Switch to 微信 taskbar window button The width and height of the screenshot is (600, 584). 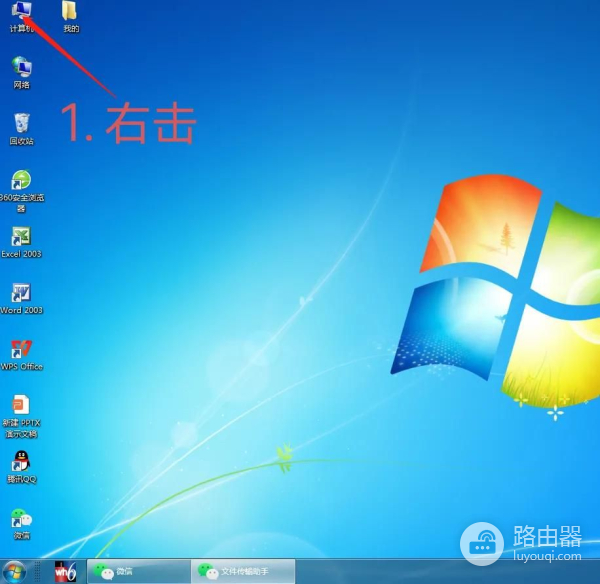[139, 572]
